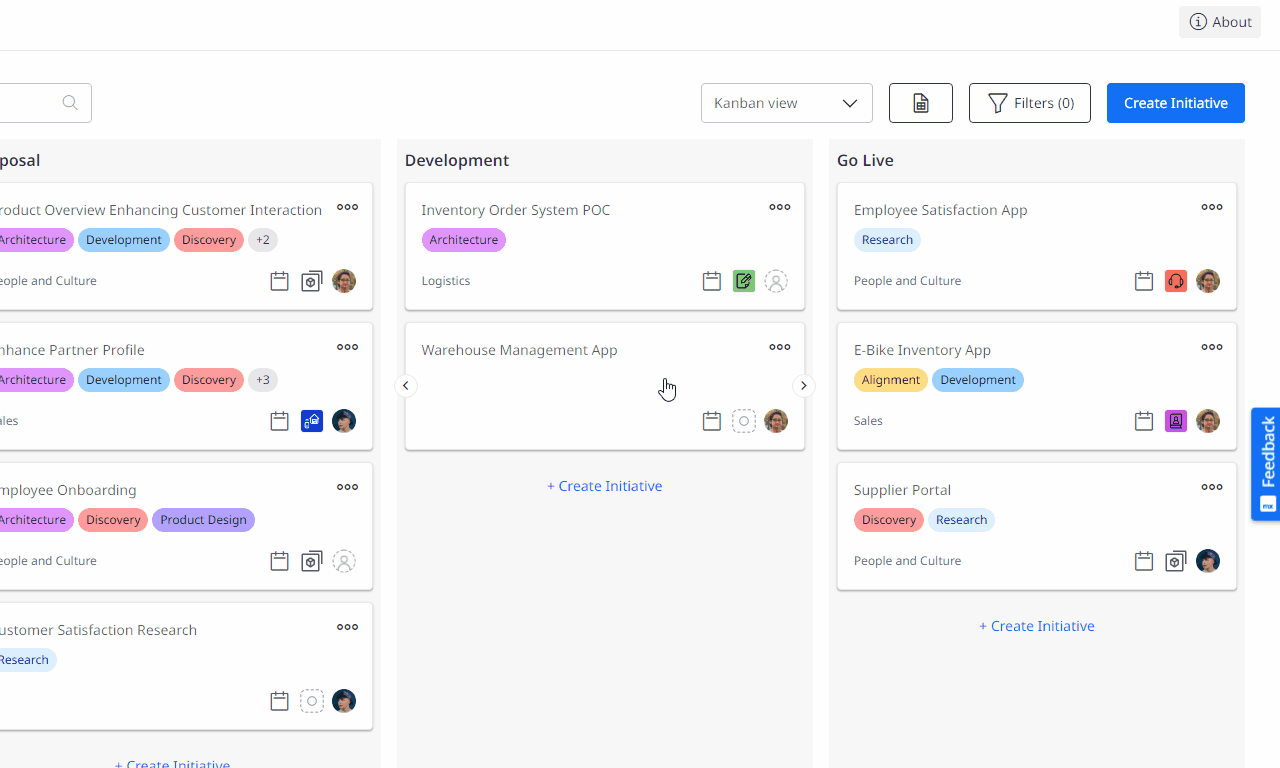1280x768 pixels.
Task: Open the options menu for Customer Satisfaction Research
Action: coord(347,627)
